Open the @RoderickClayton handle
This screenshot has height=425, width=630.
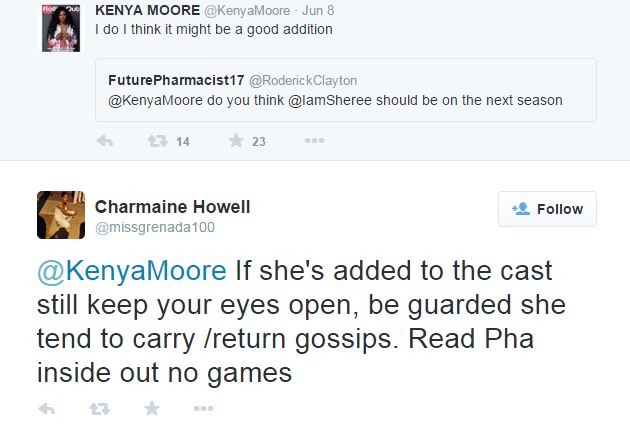302,80
